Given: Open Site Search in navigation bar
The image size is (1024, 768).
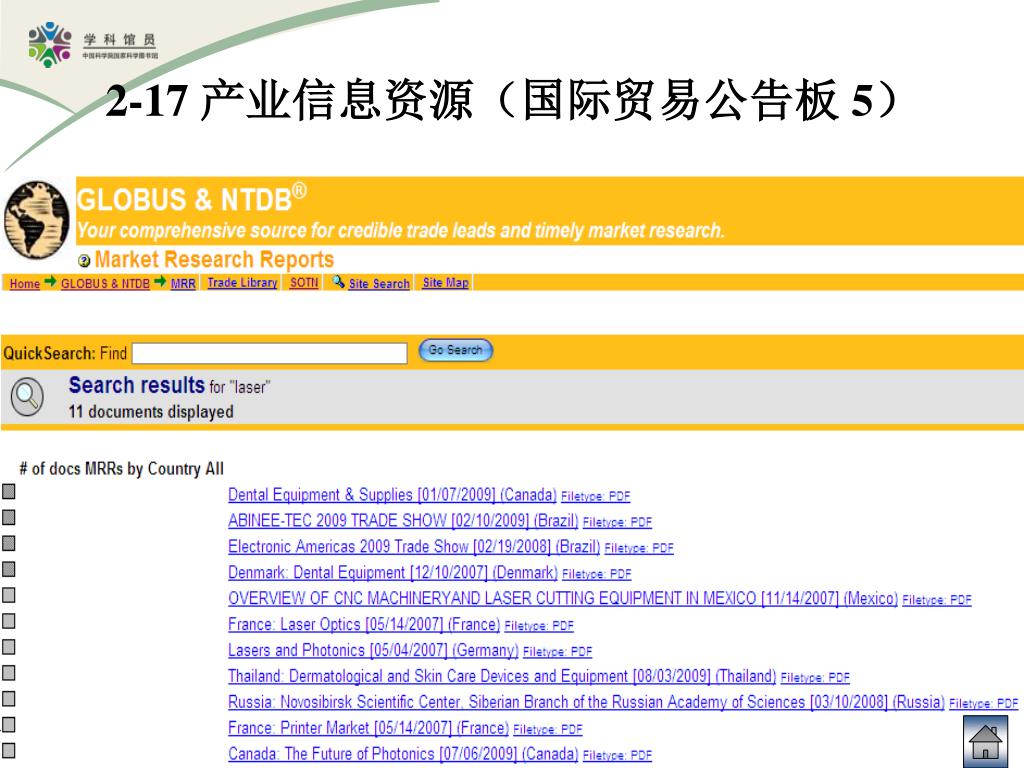Looking at the screenshot, I should click(379, 283).
